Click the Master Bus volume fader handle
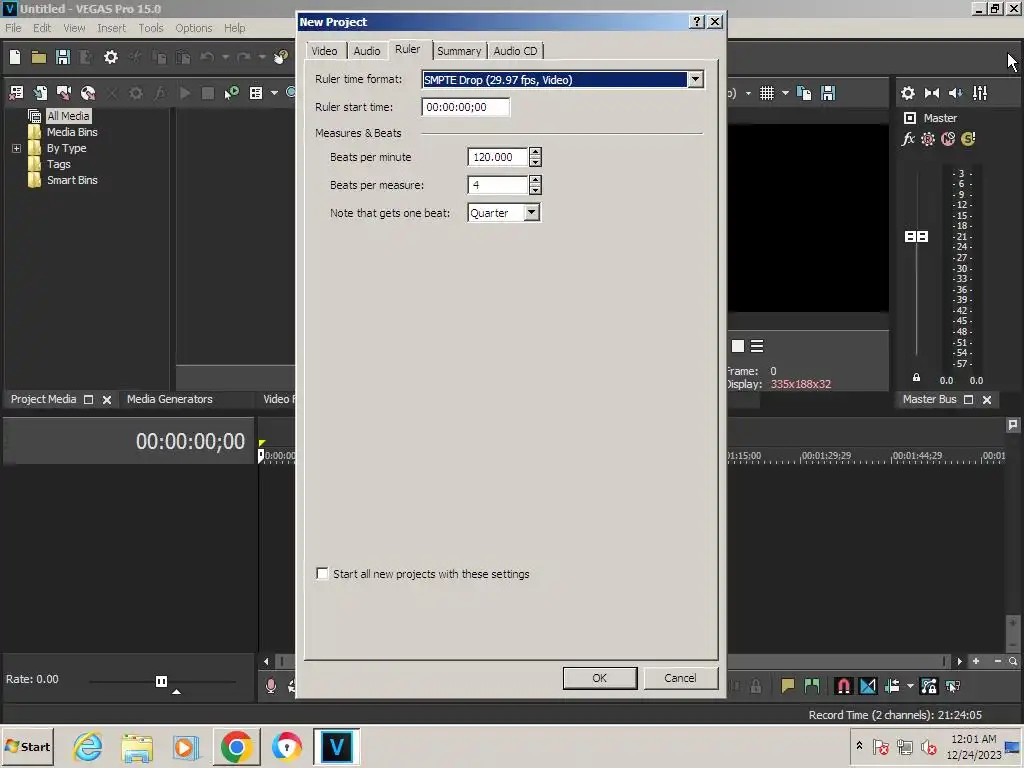Viewport: 1024px width, 768px height. pos(916,236)
